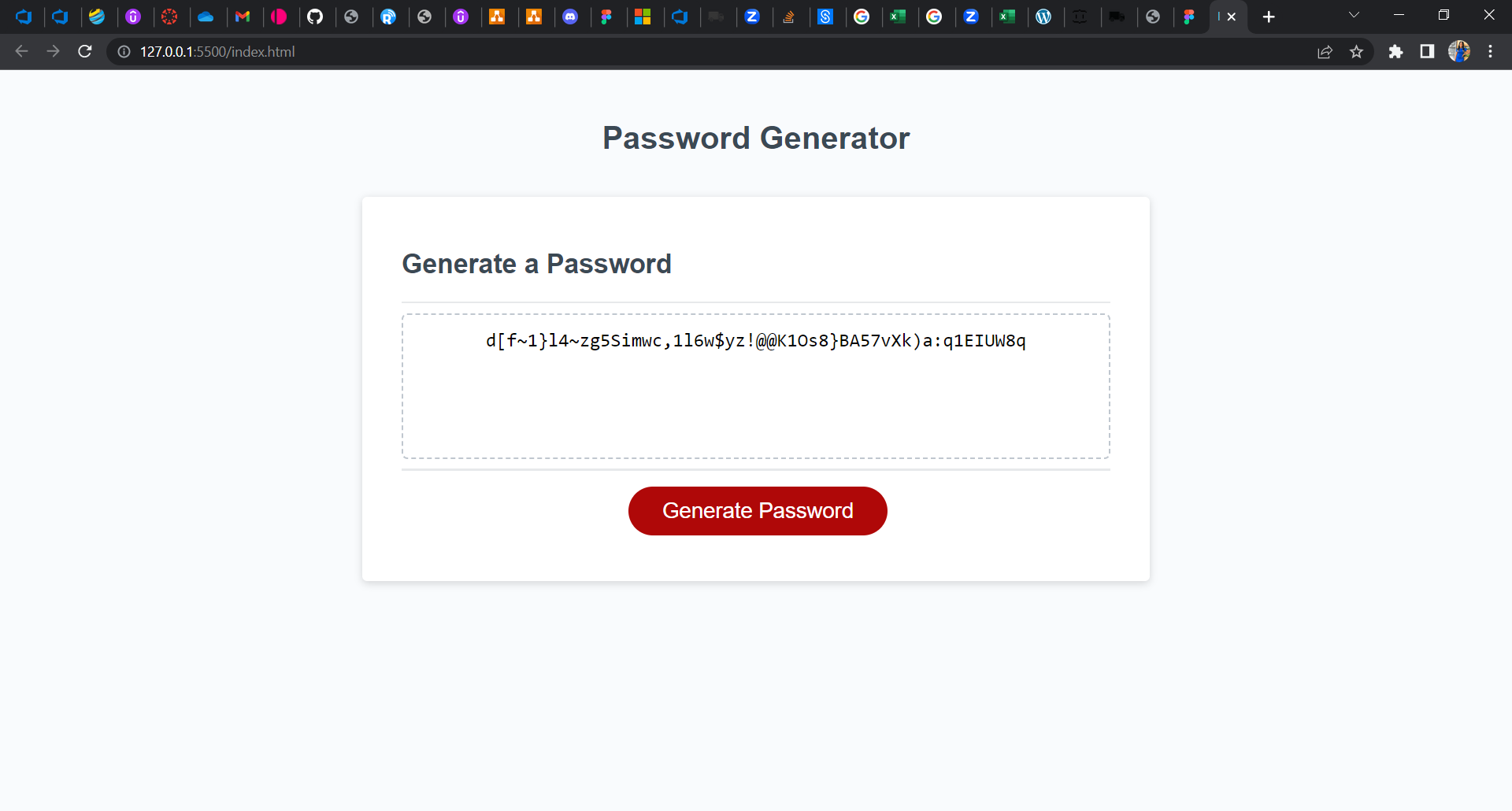Reload the current page

coord(84,51)
